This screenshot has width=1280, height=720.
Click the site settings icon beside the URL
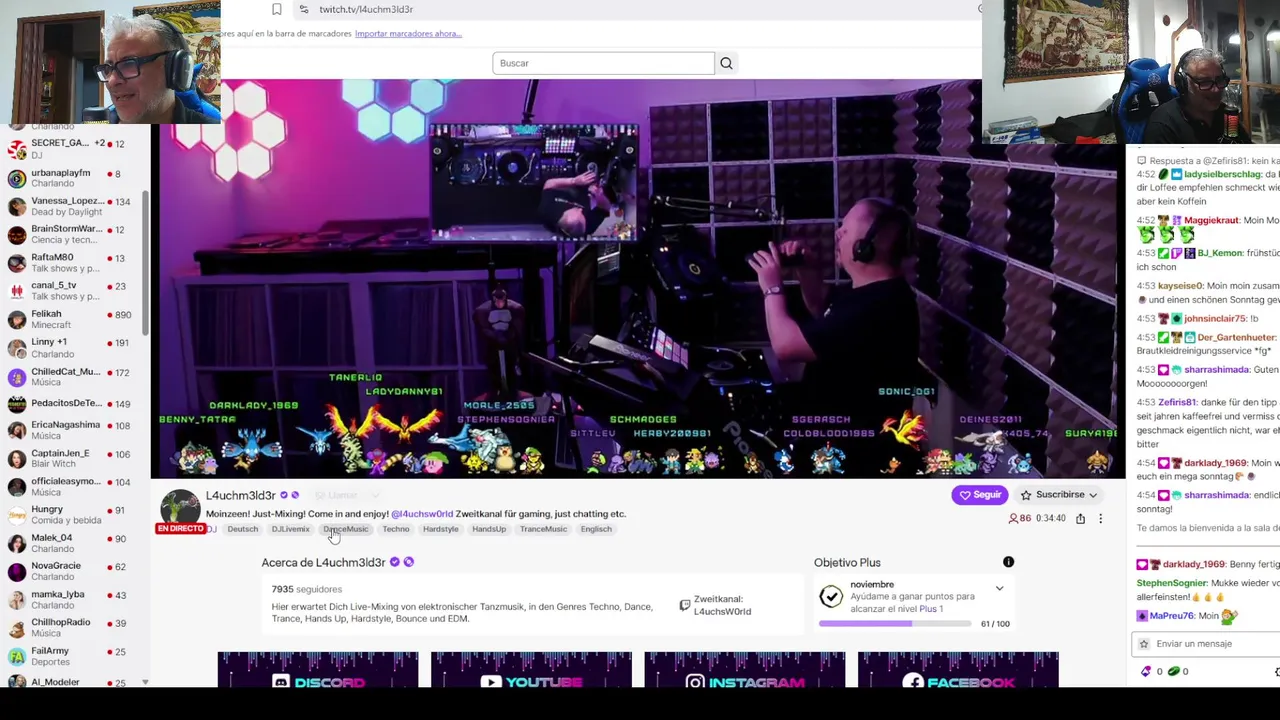click(x=303, y=9)
